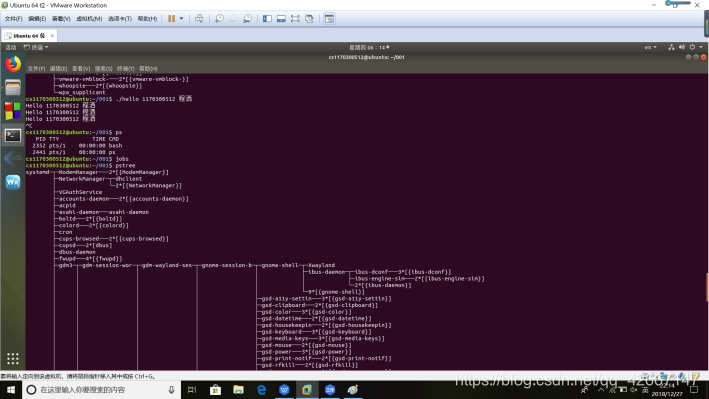Open the snapshot manager toolbar icon
Screen dimensions: 709x399
point(247,19)
